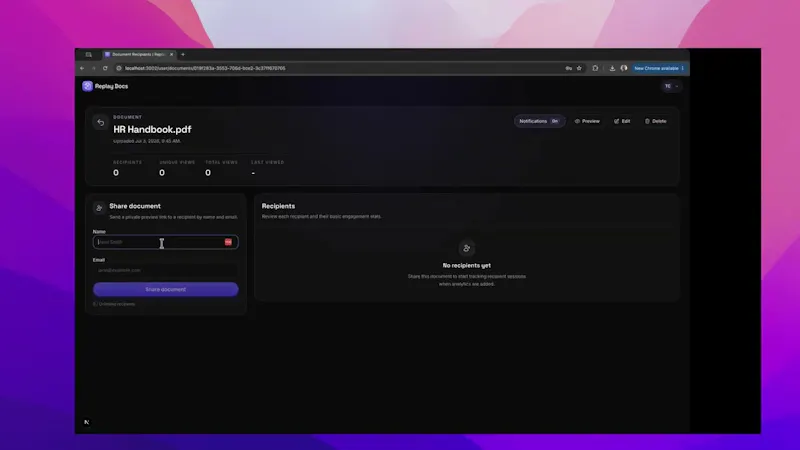Open the browser extensions puzzle icon
Viewport: 800px width, 450px height.
click(595, 68)
